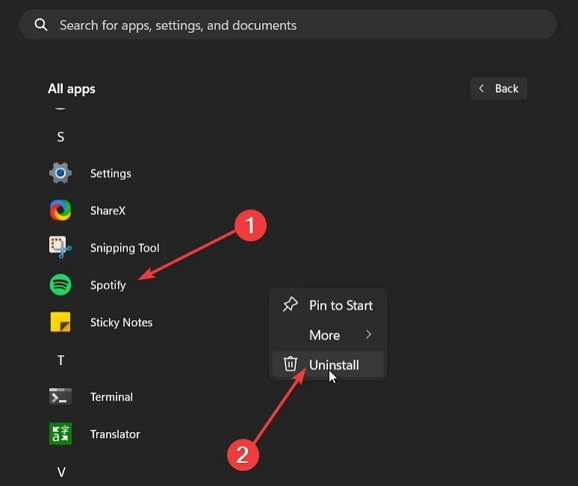578x486 pixels.
Task: Click the Spotify app label
Action: 108,285
